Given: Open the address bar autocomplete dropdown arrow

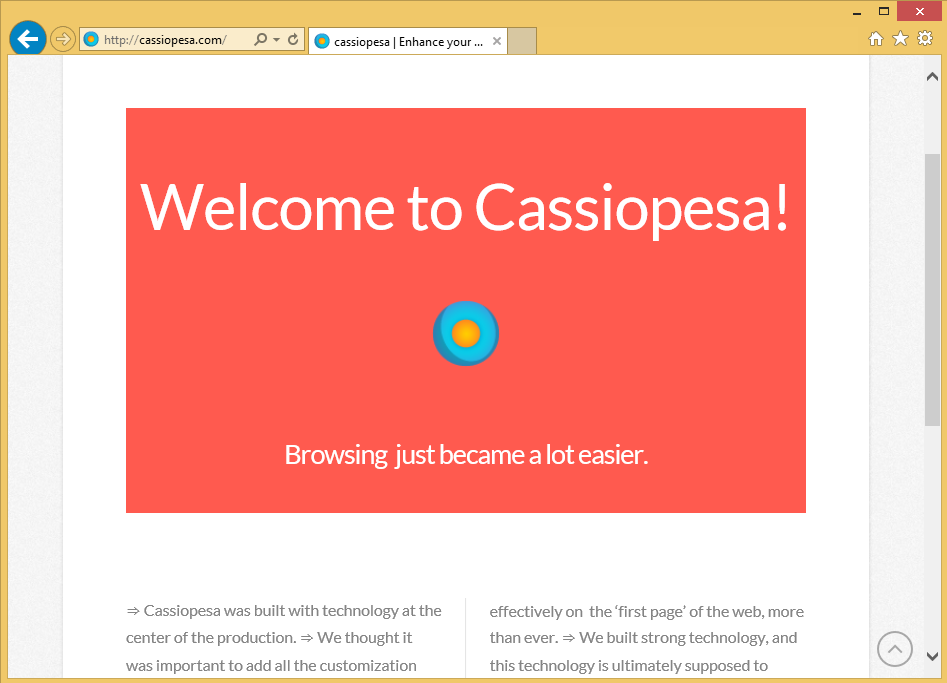Looking at the screenshot, I should [276, 40].
